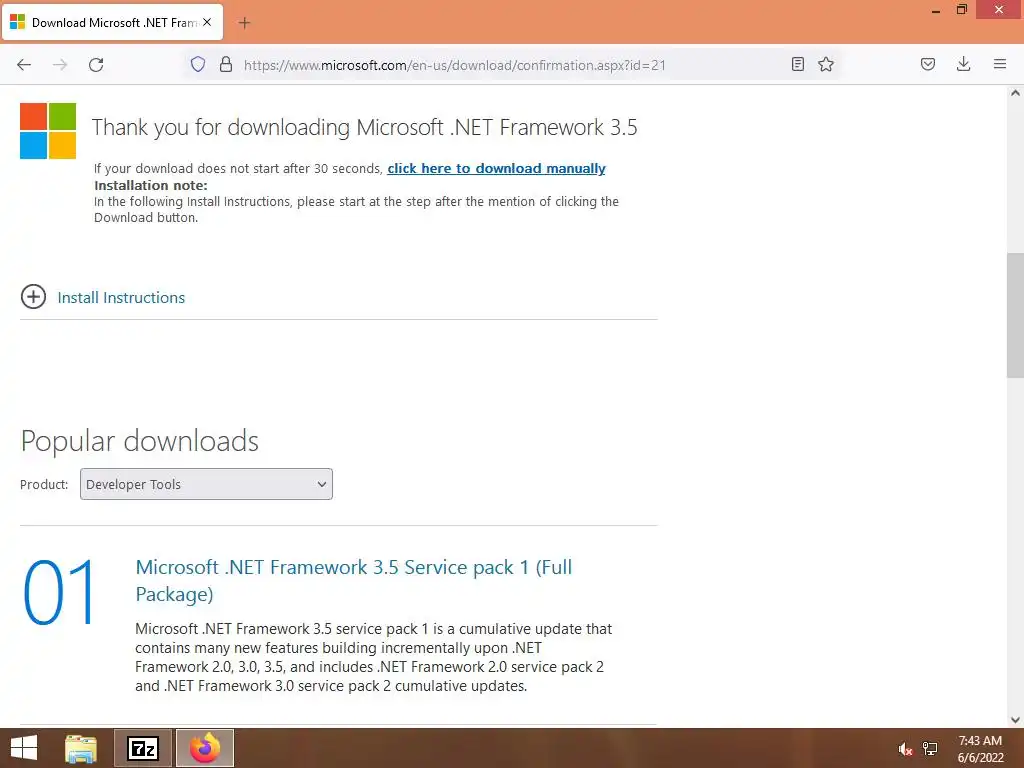The image size is (1024, 768).
Task: Click the vertical scrollbar thumb
Action: pos(1015,315)
